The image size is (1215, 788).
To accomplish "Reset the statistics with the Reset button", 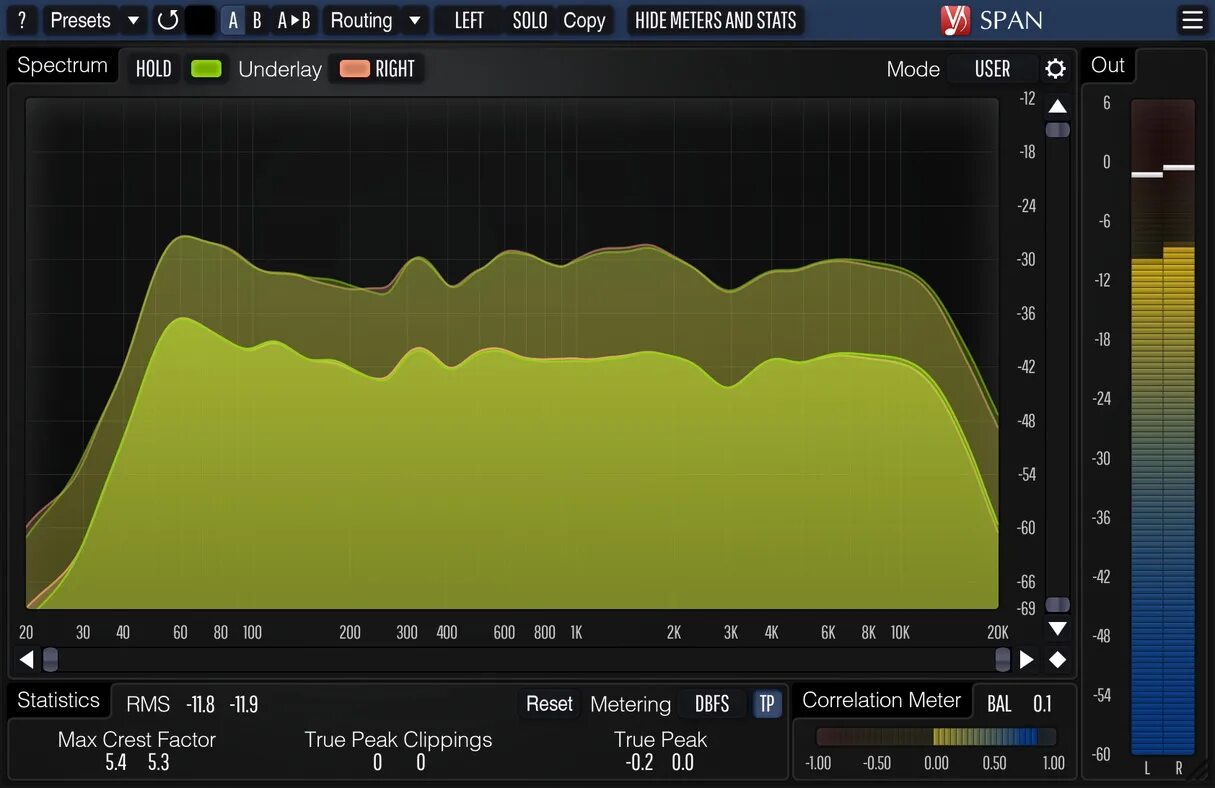I will coord(548,704).
